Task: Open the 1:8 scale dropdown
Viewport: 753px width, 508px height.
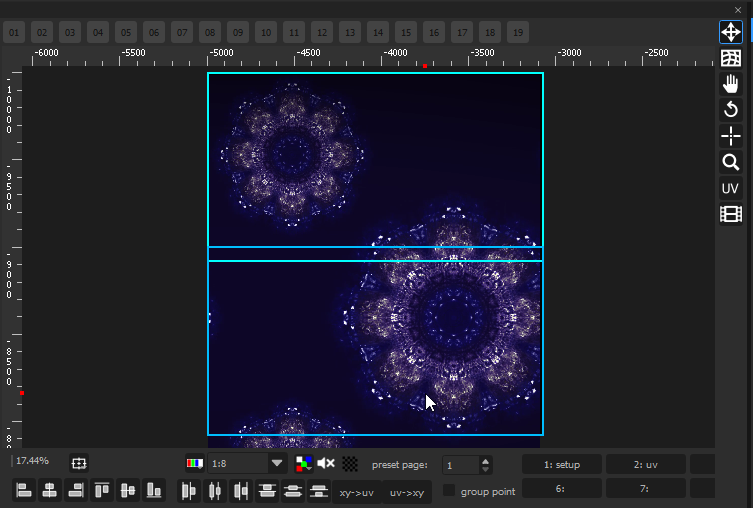Action: pos(277,463)
